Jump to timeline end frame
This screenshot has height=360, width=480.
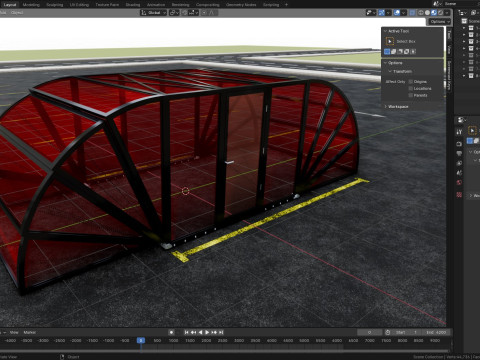point(221,332)
